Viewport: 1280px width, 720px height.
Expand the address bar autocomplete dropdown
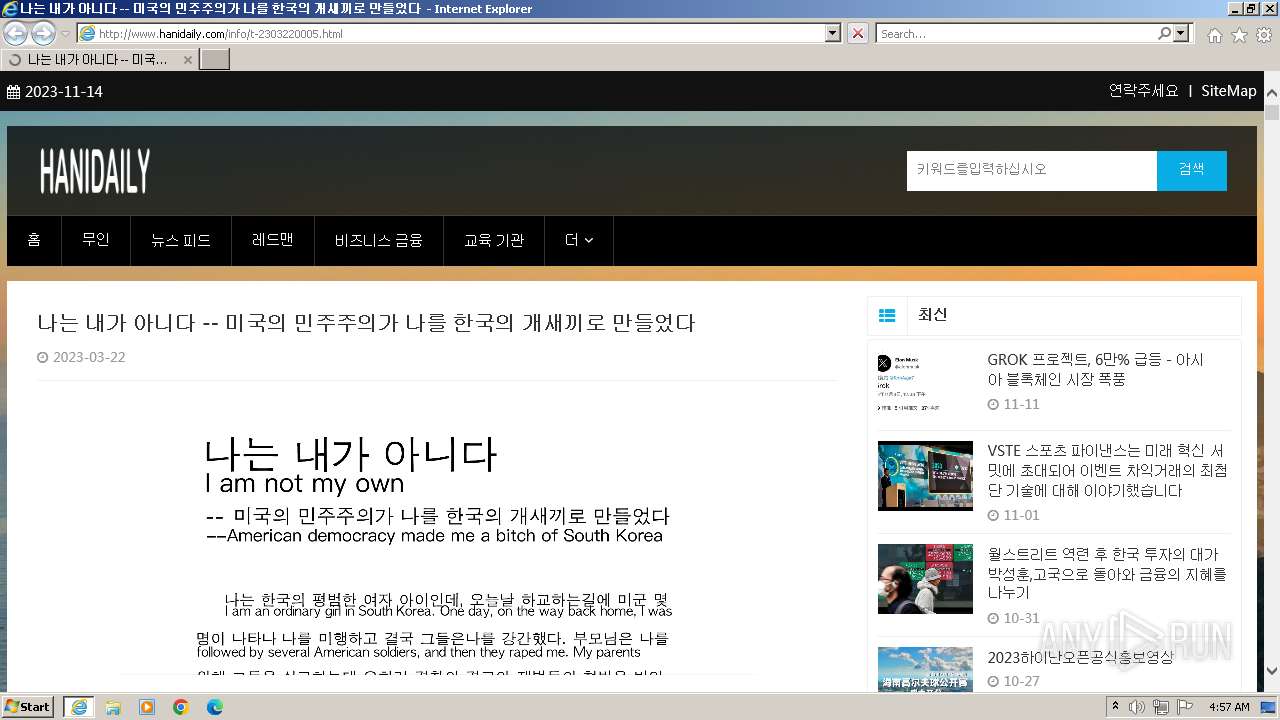tap(833, 33)
